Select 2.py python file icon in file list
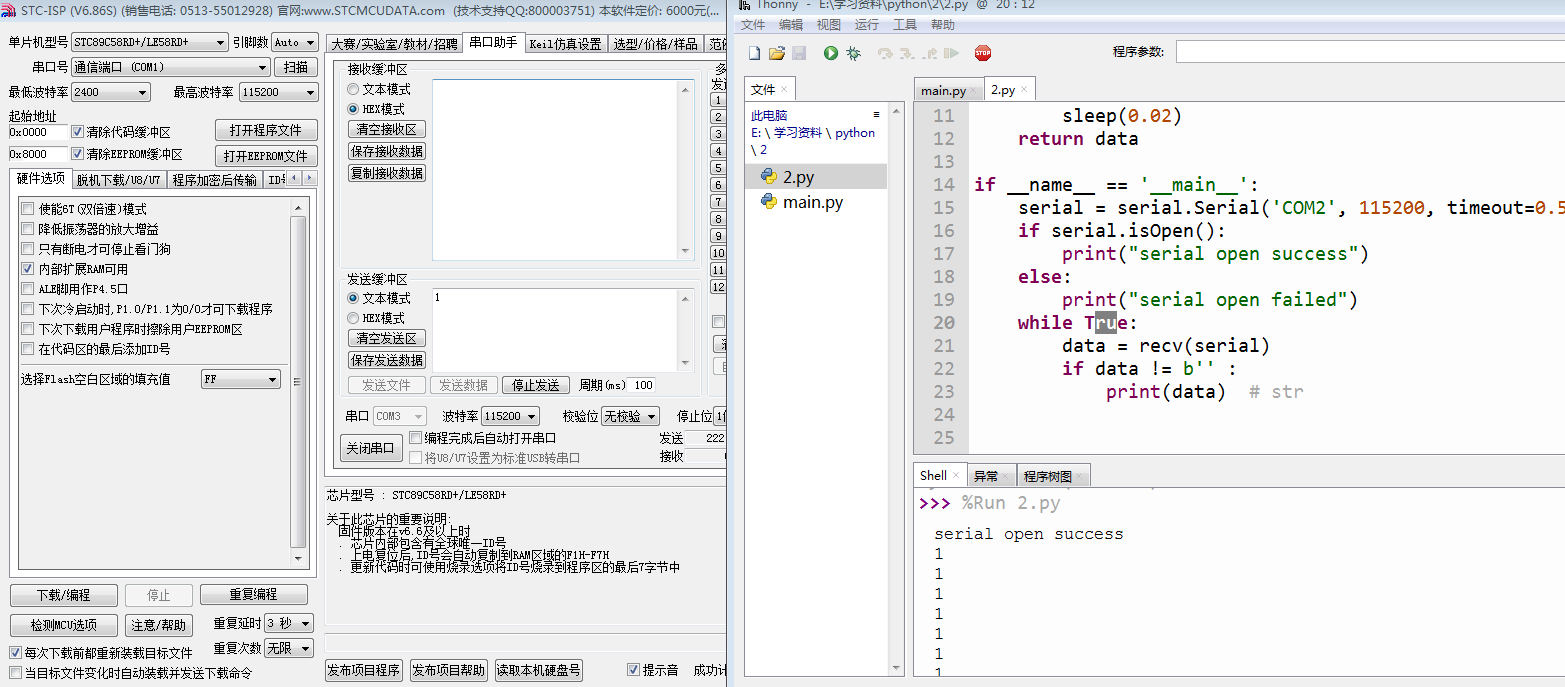Screen dimensions: 1565x687 (769, 177)
